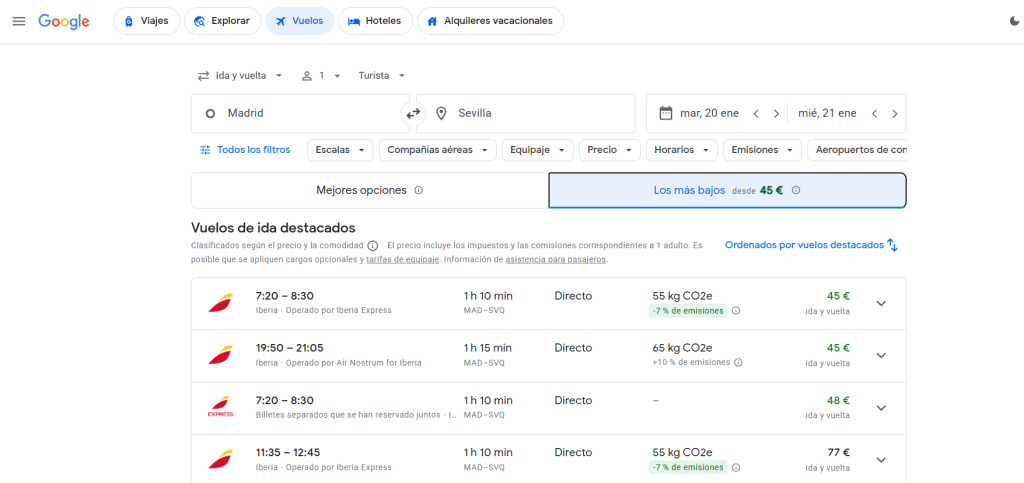Open the hamburger main menu
This screenshot has width=1024, height=483.
(x=19, y=21)
